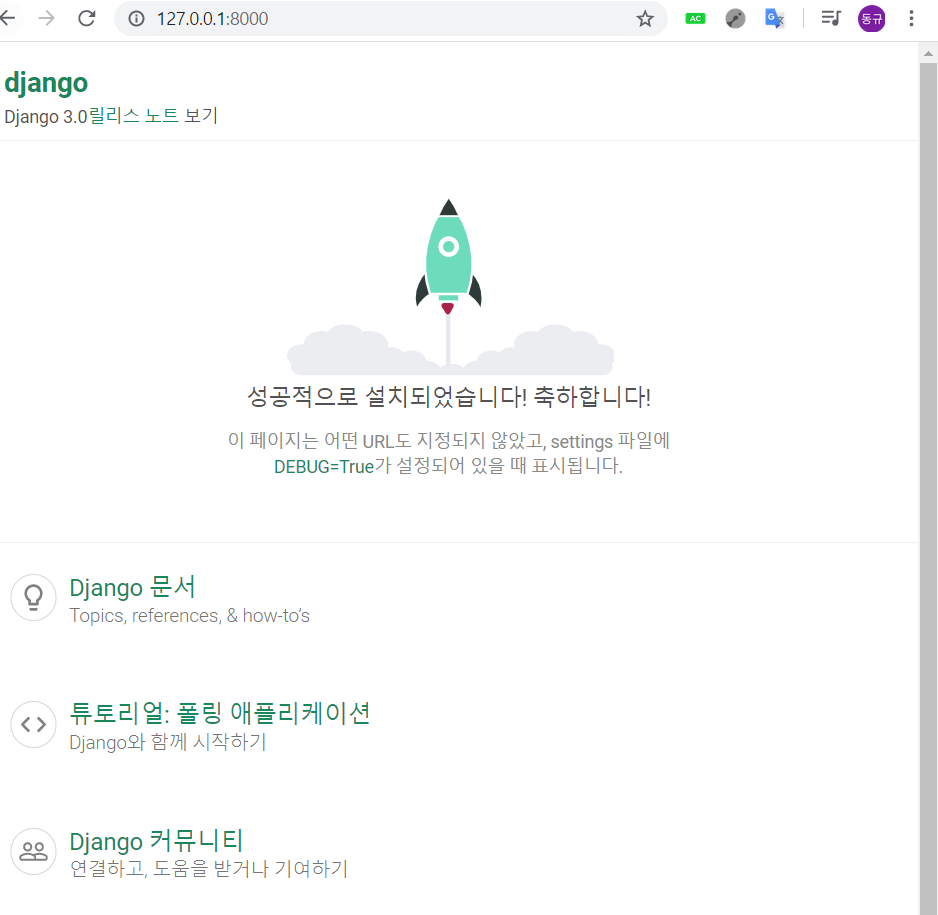The image size is (938, 915).
Task: Open 튜토리얼: 폴링 애플리케이션 link
Action: click(220, 713)
